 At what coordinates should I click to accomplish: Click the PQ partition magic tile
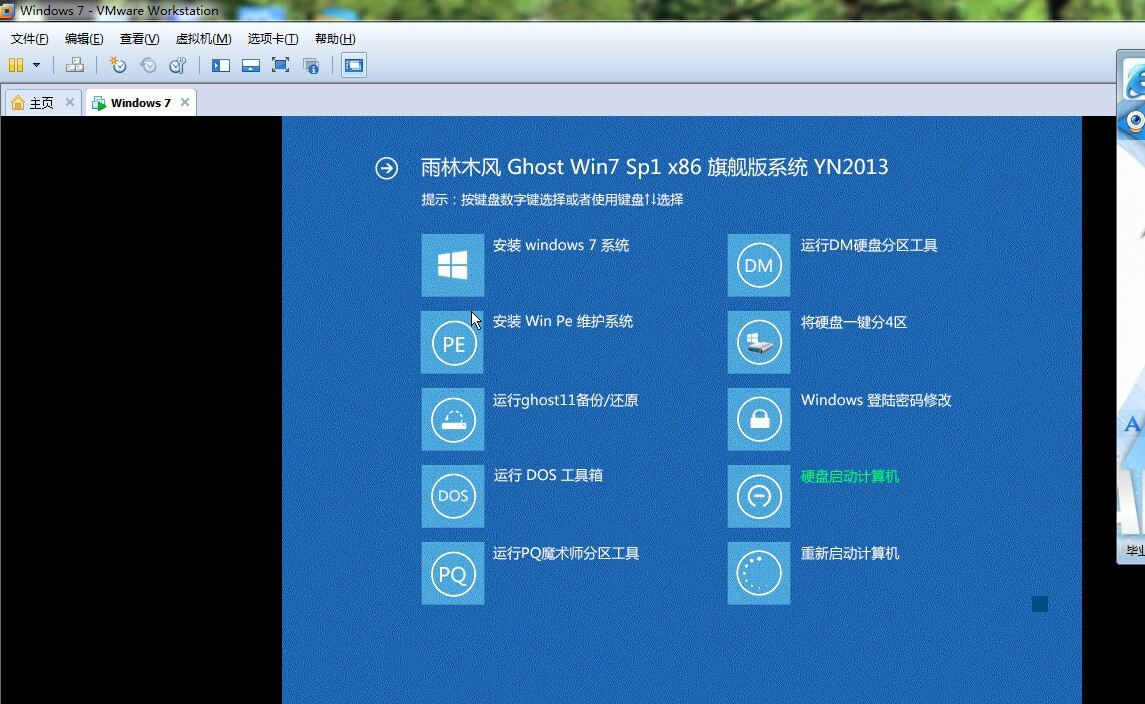tap(453, 573)
